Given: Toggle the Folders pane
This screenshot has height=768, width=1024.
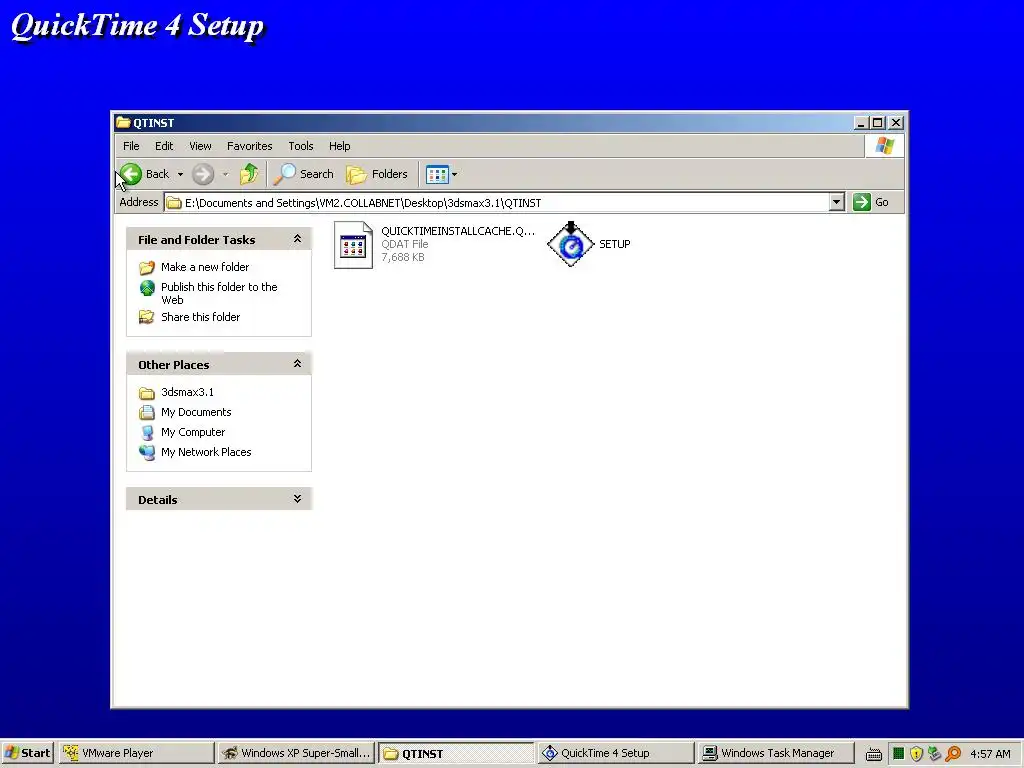Looking at the screenshot, I should (377, 174).
